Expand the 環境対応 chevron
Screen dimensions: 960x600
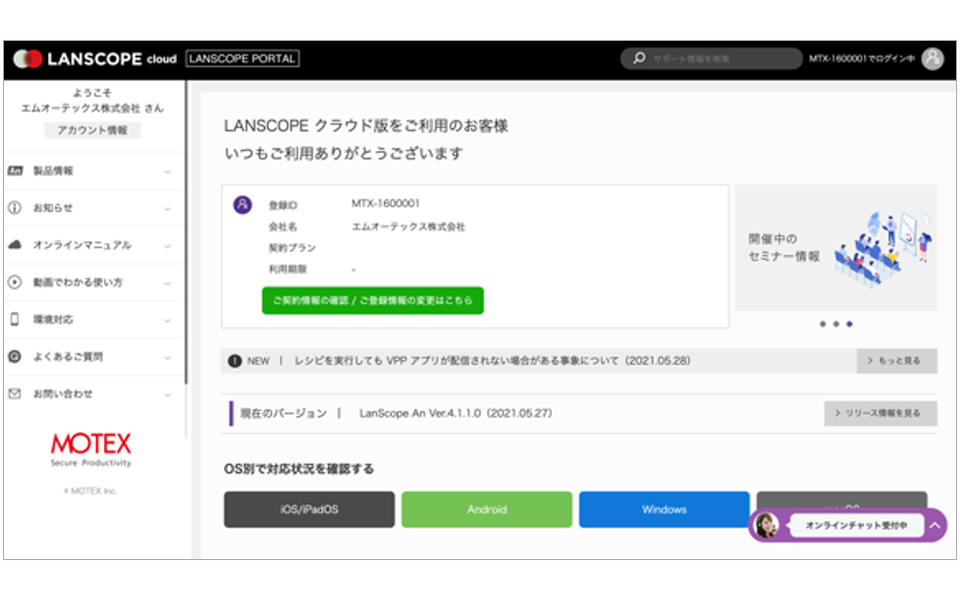tap(167, 320)
